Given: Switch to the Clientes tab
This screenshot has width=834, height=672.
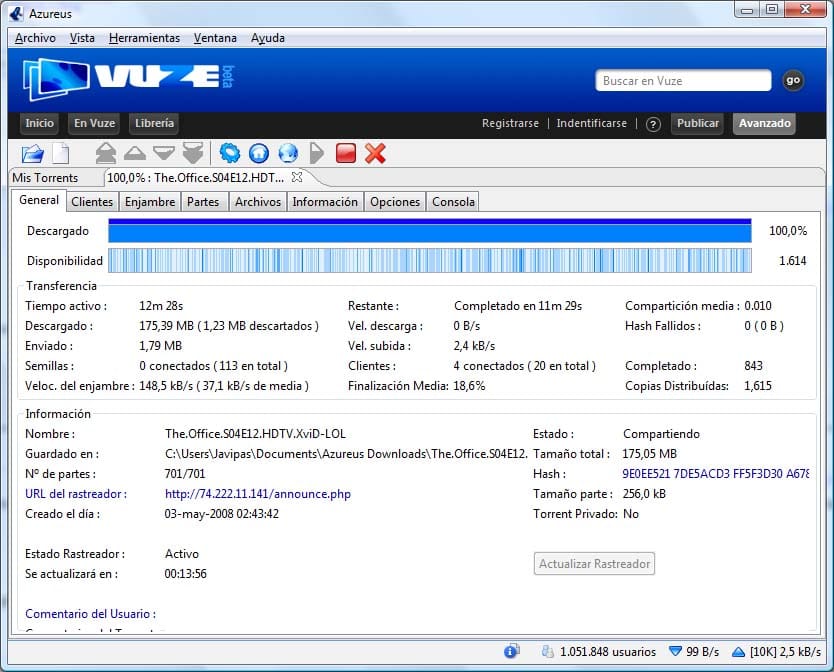Looking at the screenshot, I should pyautogui.click(x=92, y=202).
